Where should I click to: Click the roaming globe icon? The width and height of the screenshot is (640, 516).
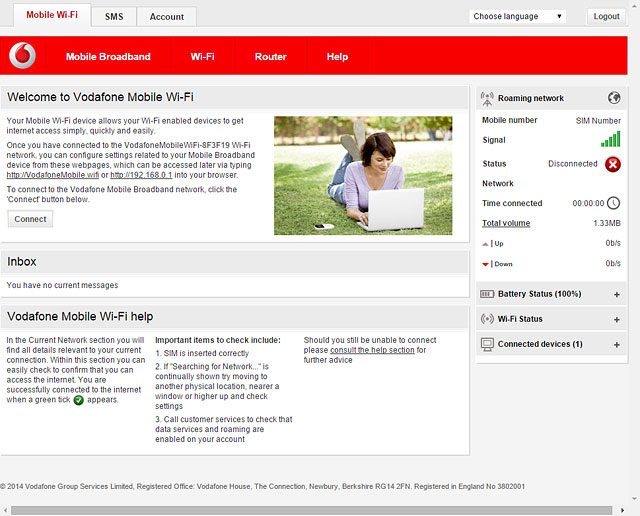[614, 98]
